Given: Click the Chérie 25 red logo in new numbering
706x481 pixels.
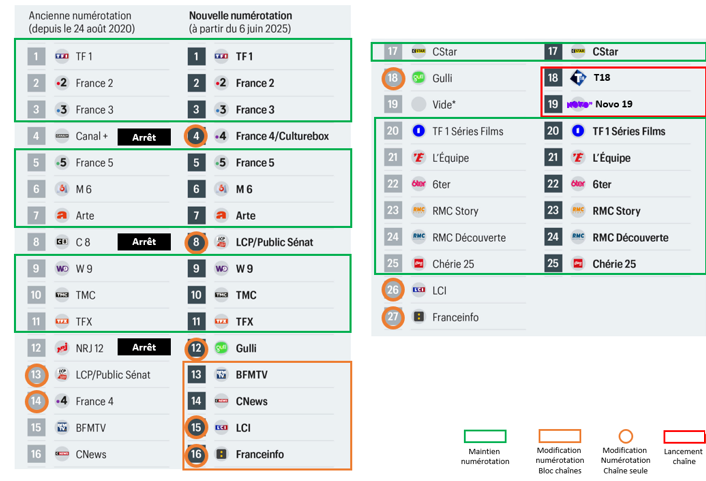Looking at the screenshot, I should (x=579, y=263).
